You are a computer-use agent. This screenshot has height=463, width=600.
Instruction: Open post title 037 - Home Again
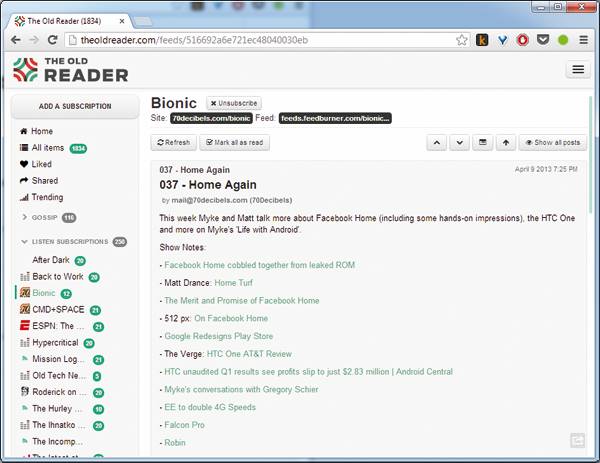click(208, 185)
